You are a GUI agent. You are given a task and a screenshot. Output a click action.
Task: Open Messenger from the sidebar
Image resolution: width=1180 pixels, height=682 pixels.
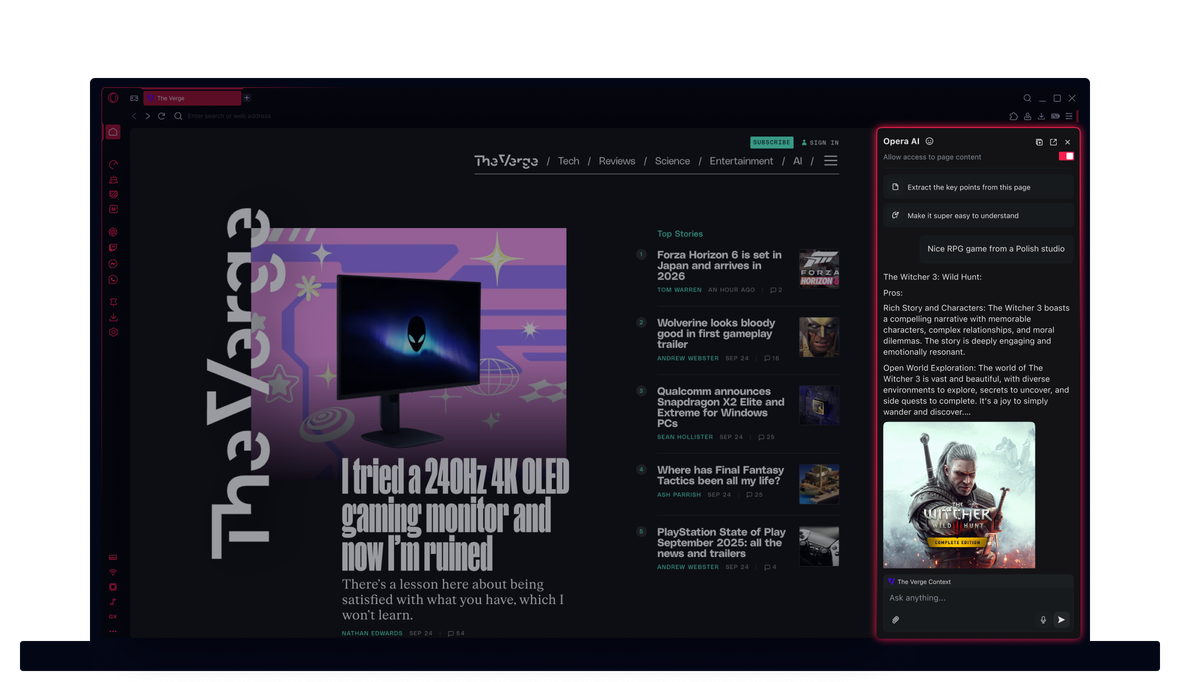tap(113, 264)
